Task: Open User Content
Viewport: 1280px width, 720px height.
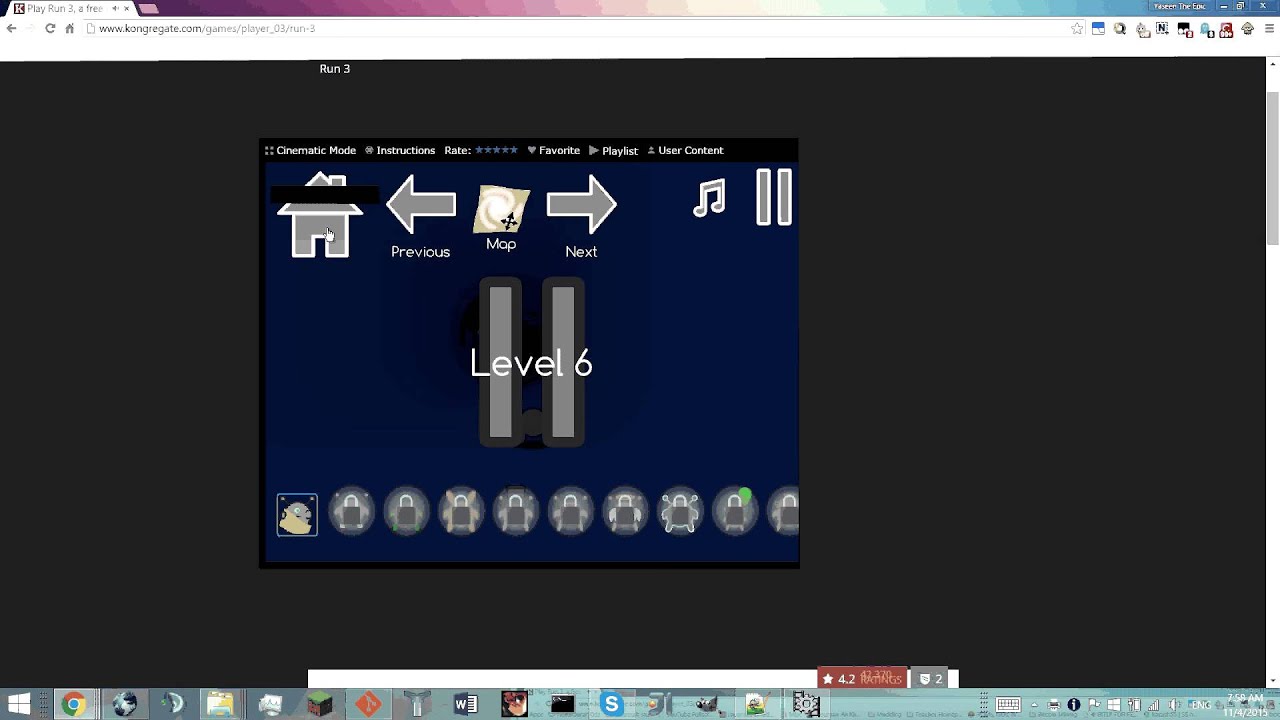Action: pyautogui.click(x=685, y=150)
